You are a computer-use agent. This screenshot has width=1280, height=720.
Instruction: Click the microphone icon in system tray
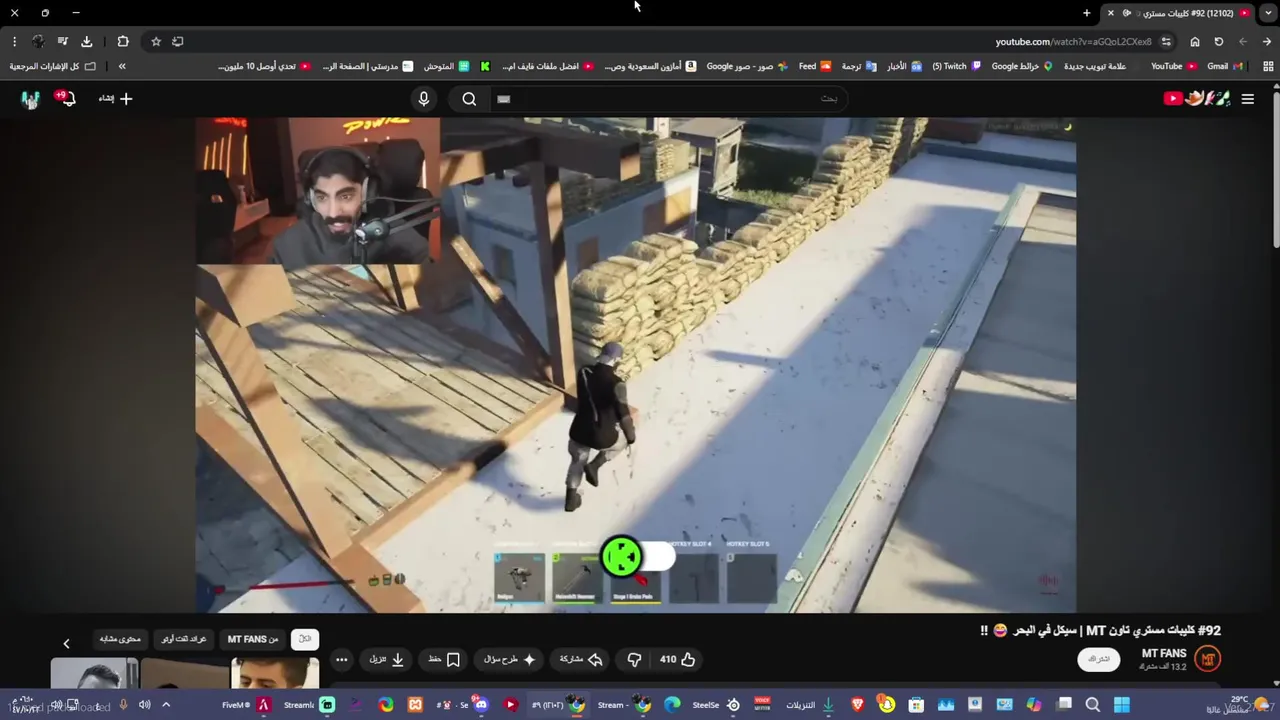(124, 705)
